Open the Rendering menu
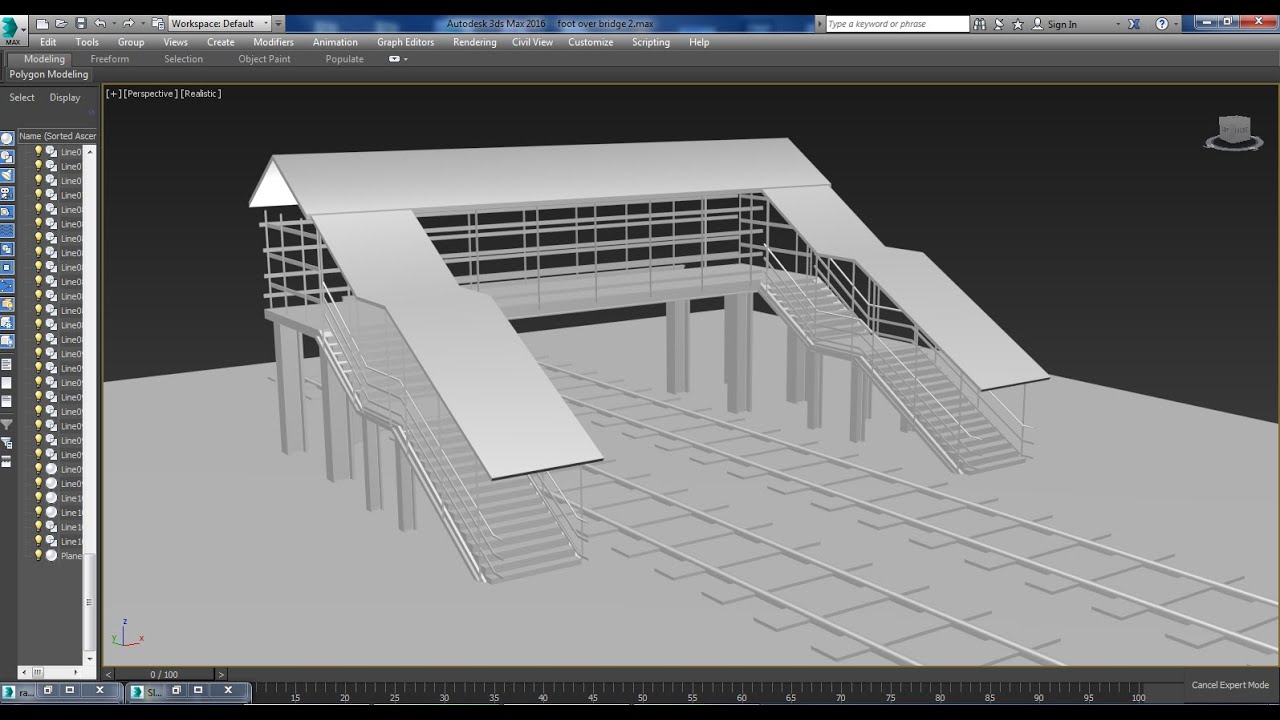1280x720 pixels. point(474,42)
